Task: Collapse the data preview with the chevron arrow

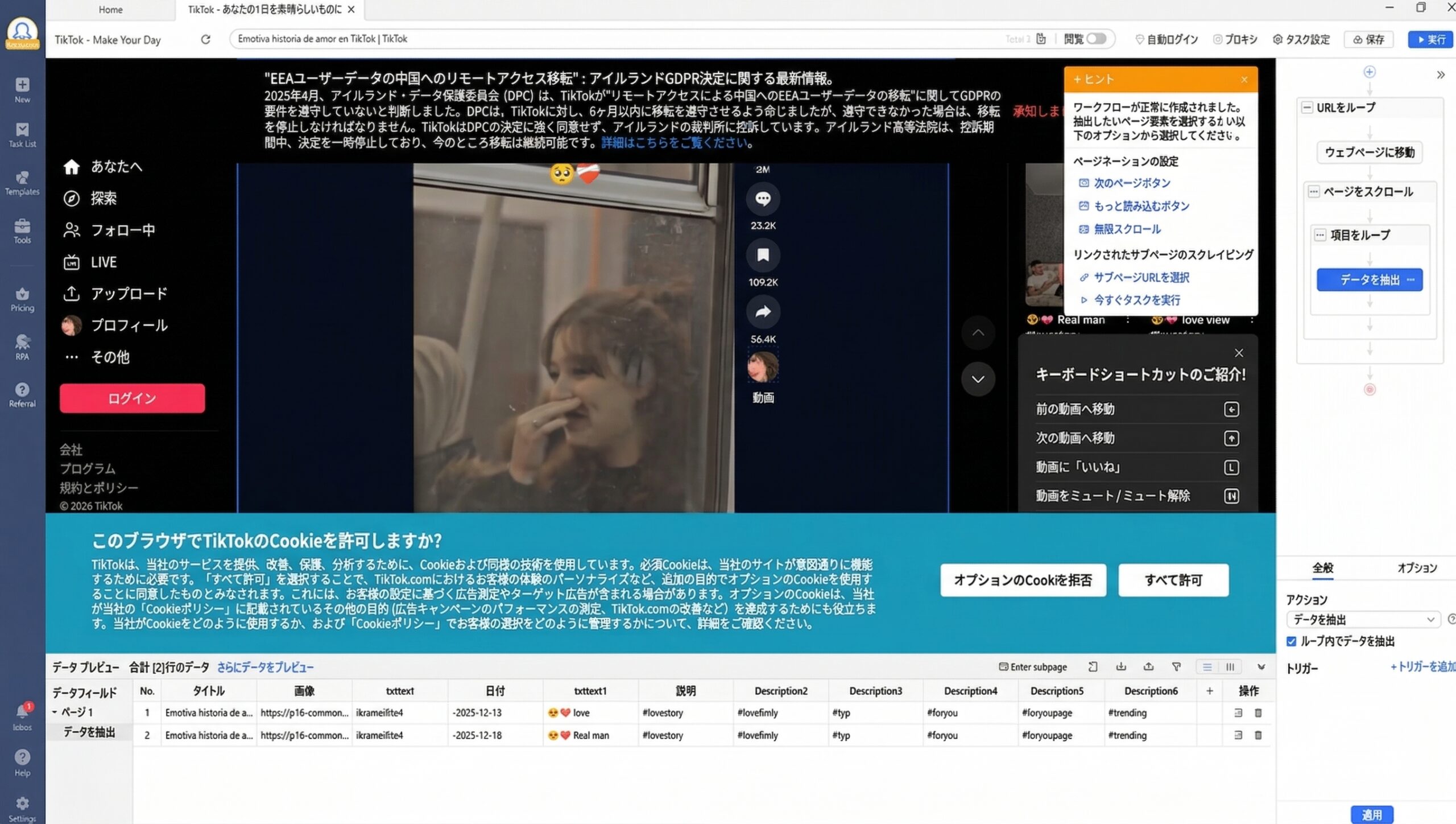Action: coord(1261,666)
